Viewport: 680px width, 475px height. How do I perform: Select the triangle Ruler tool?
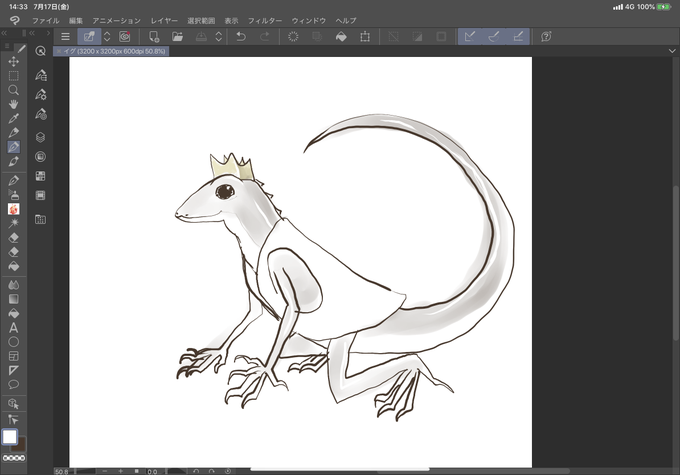point(13,370)
